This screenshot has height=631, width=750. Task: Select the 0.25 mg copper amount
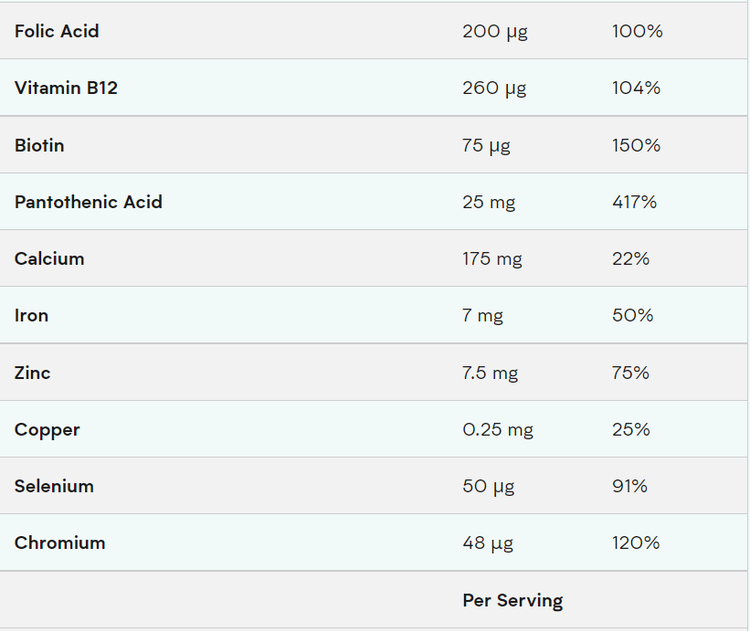(x=497, y=430)
